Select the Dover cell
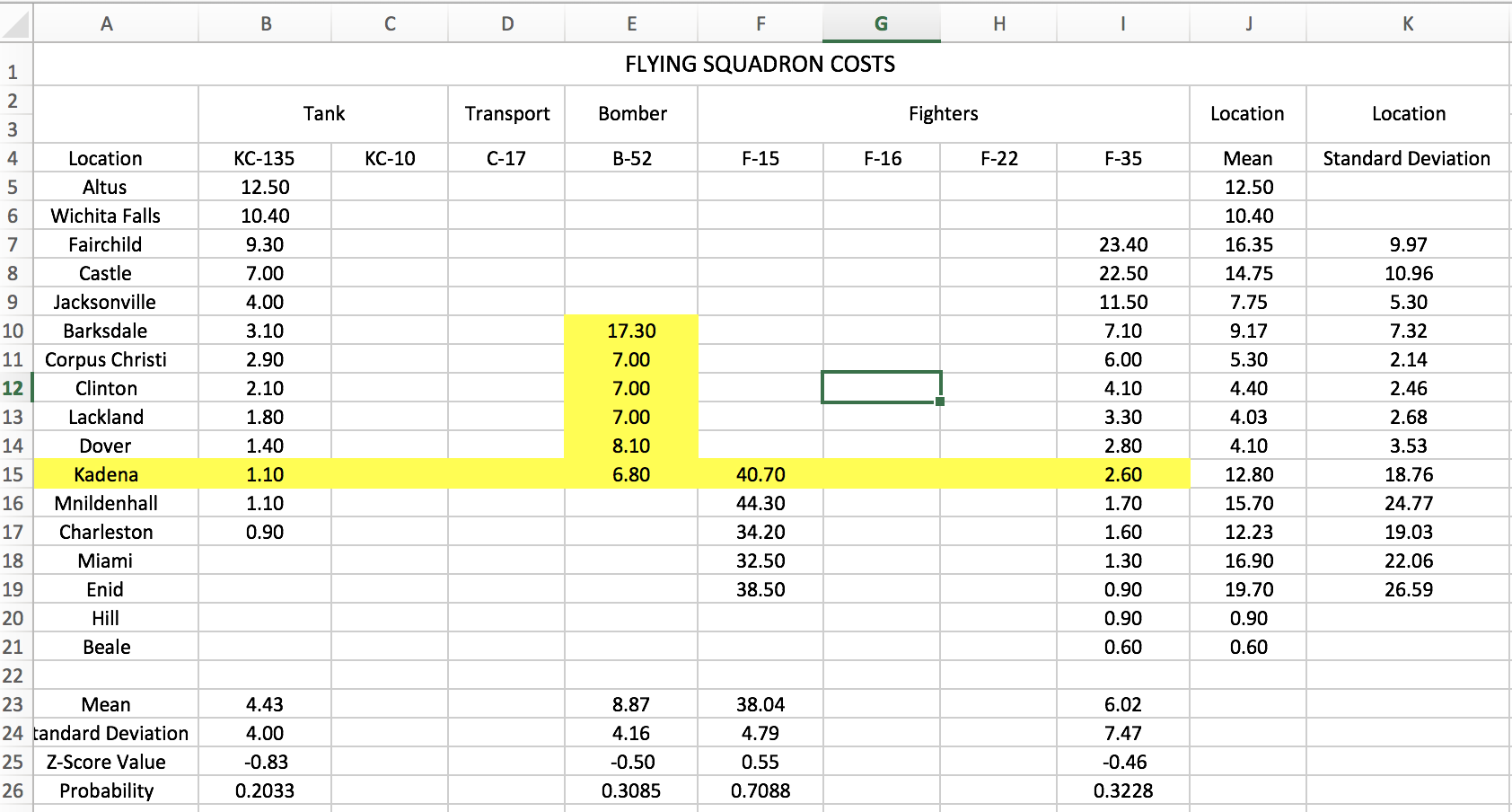1512x812 pixels. [x=116, y=446]
